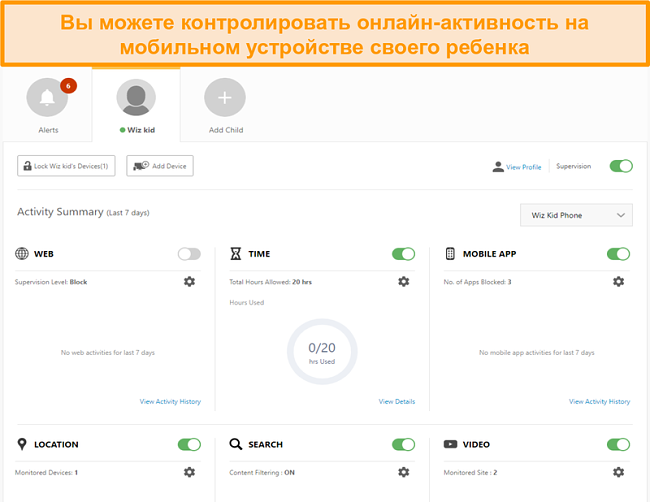Click 'Total Hours Allowed: 20 hrs' text
650x502 pixels.
271,282
